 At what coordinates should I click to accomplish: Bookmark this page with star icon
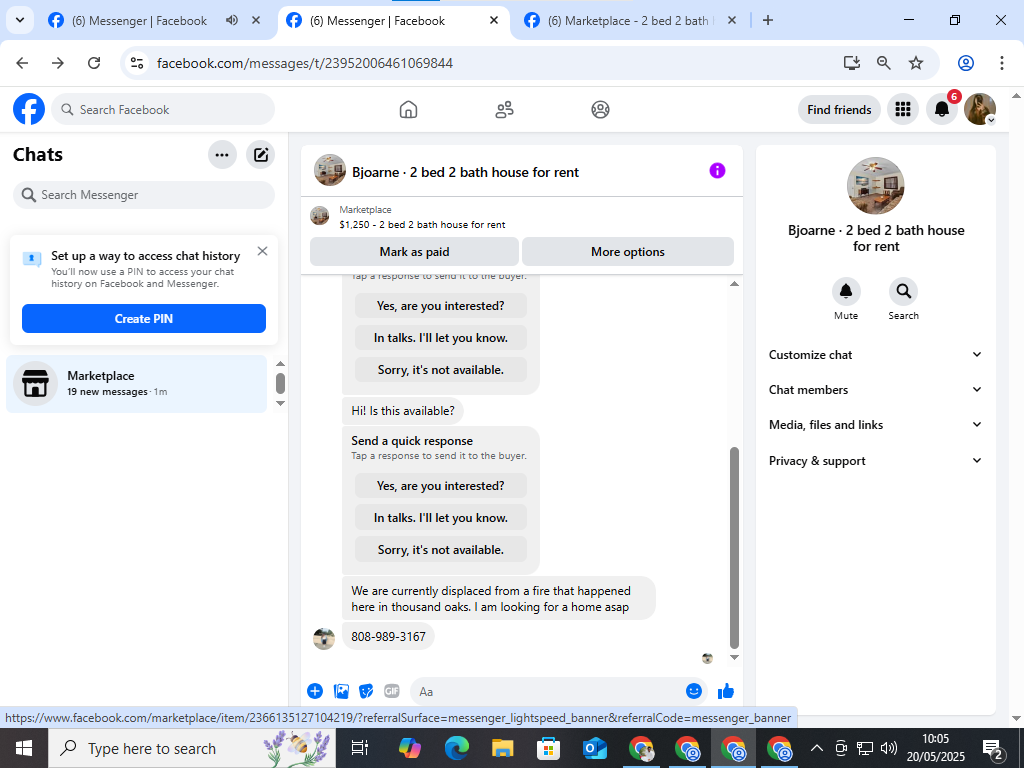click(916, 63)
